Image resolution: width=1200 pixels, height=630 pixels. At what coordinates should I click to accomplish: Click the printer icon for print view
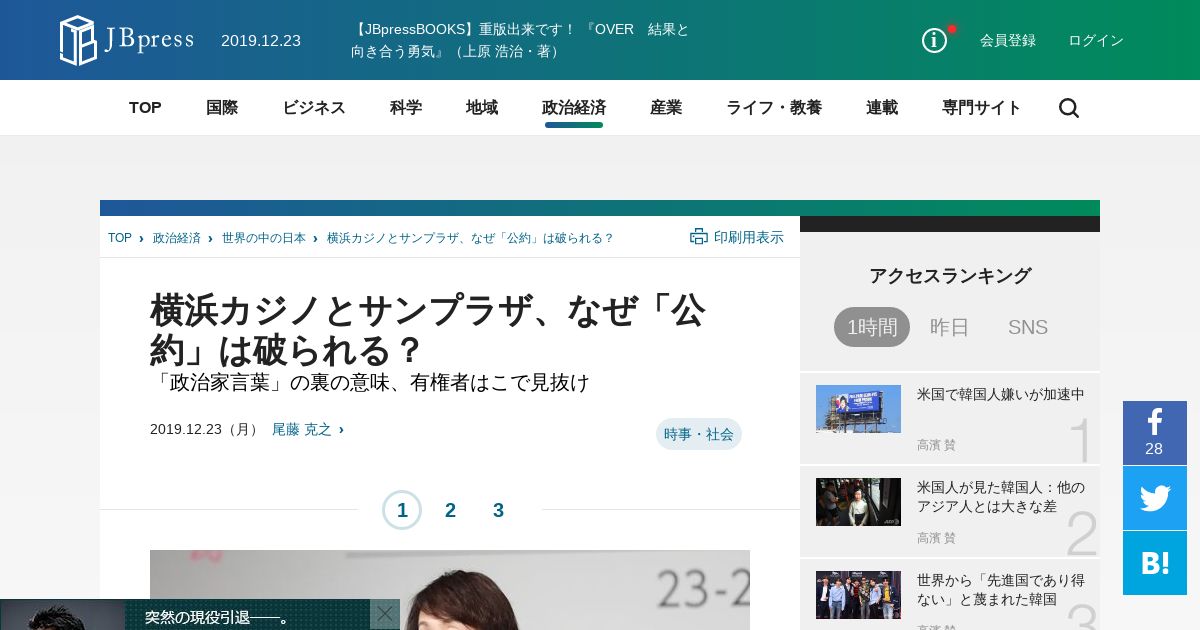pos(699,237)
